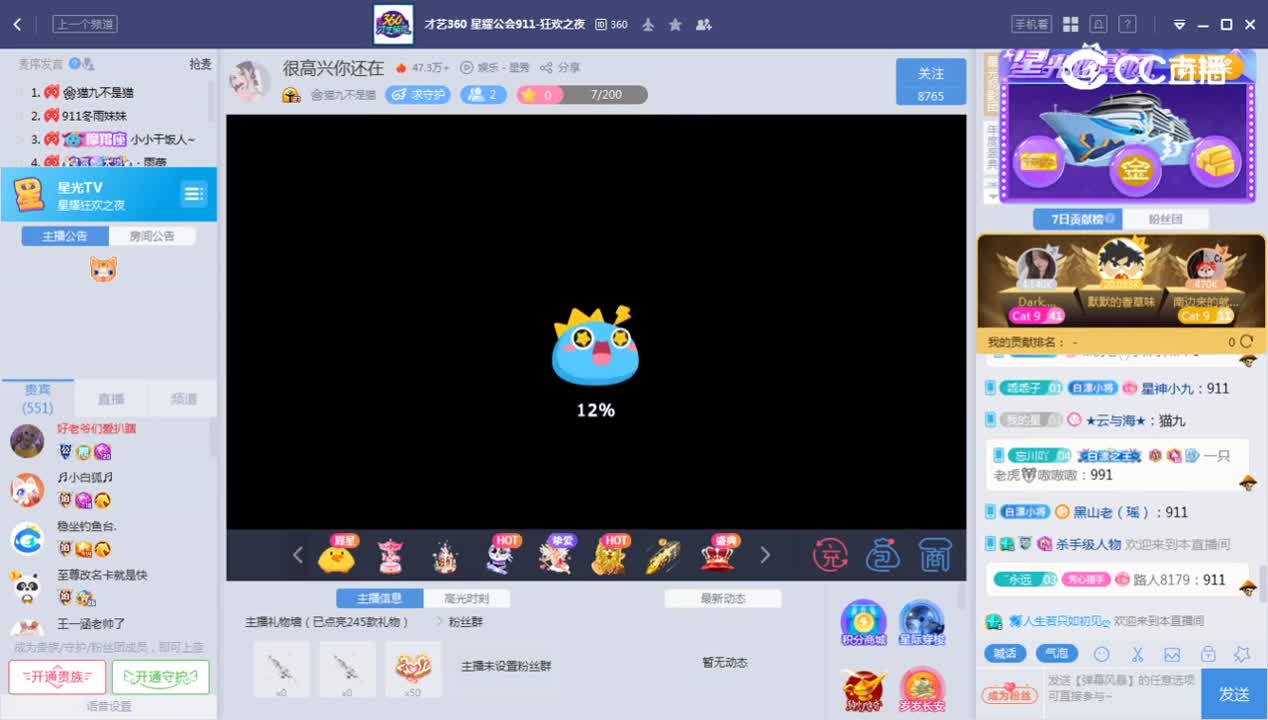This screenshot has height=720, width=1268.
Task: Open the streamer avatar beside 很高兴你还在
Action: tap(250, 81)
